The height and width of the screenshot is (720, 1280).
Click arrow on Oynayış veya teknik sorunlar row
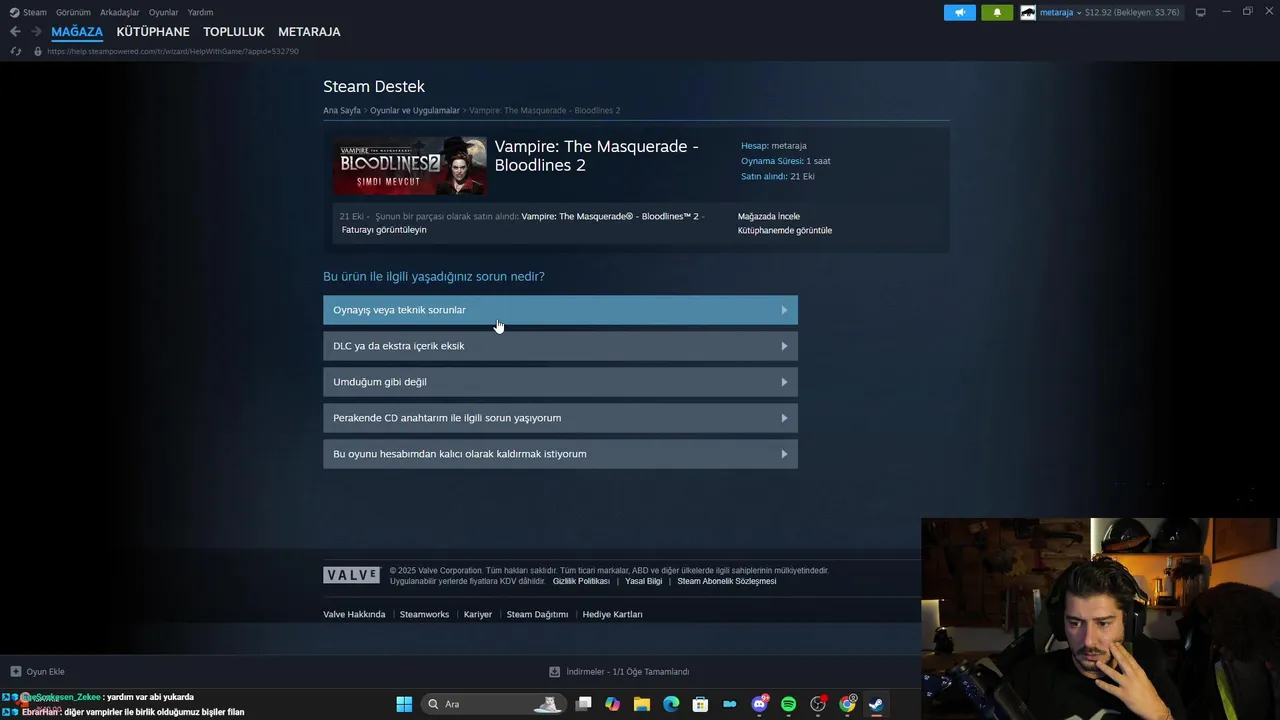[x=784, y=310]
